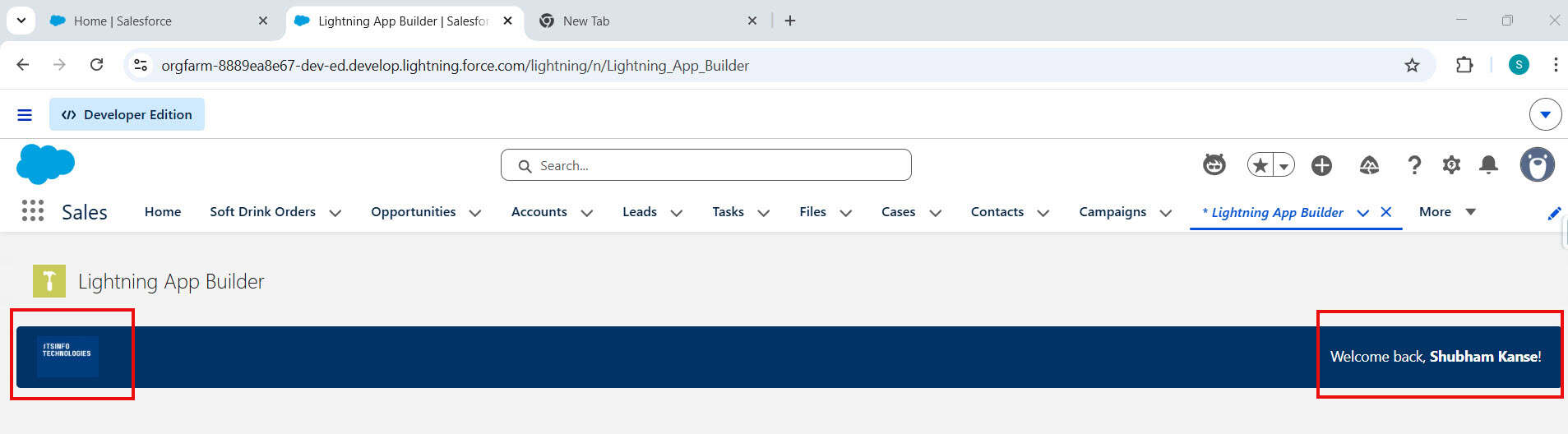Go to the Home nav tab
The height and width of the screenshot is (434, 1568).
163,211
